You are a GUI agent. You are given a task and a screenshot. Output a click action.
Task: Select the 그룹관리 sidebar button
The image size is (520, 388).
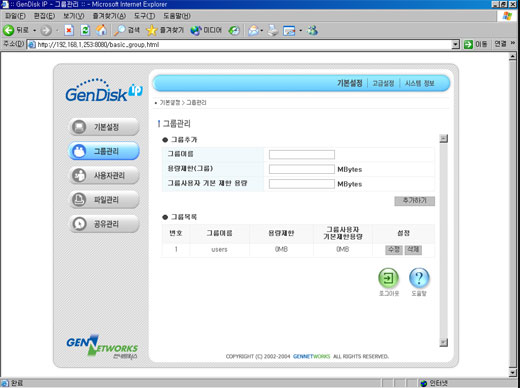[x=104, y=151]
